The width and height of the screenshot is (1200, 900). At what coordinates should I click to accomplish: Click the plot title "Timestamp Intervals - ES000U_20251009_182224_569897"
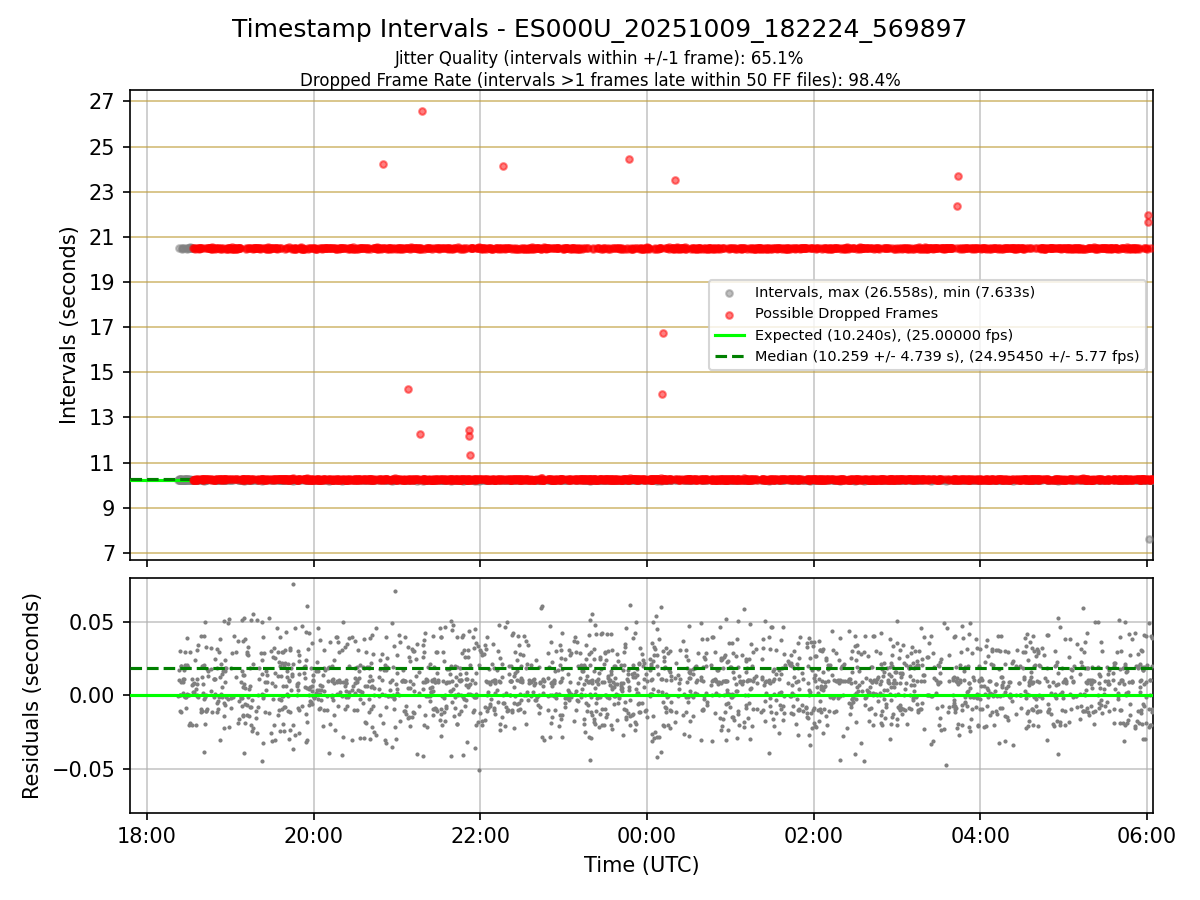(599, 29)
